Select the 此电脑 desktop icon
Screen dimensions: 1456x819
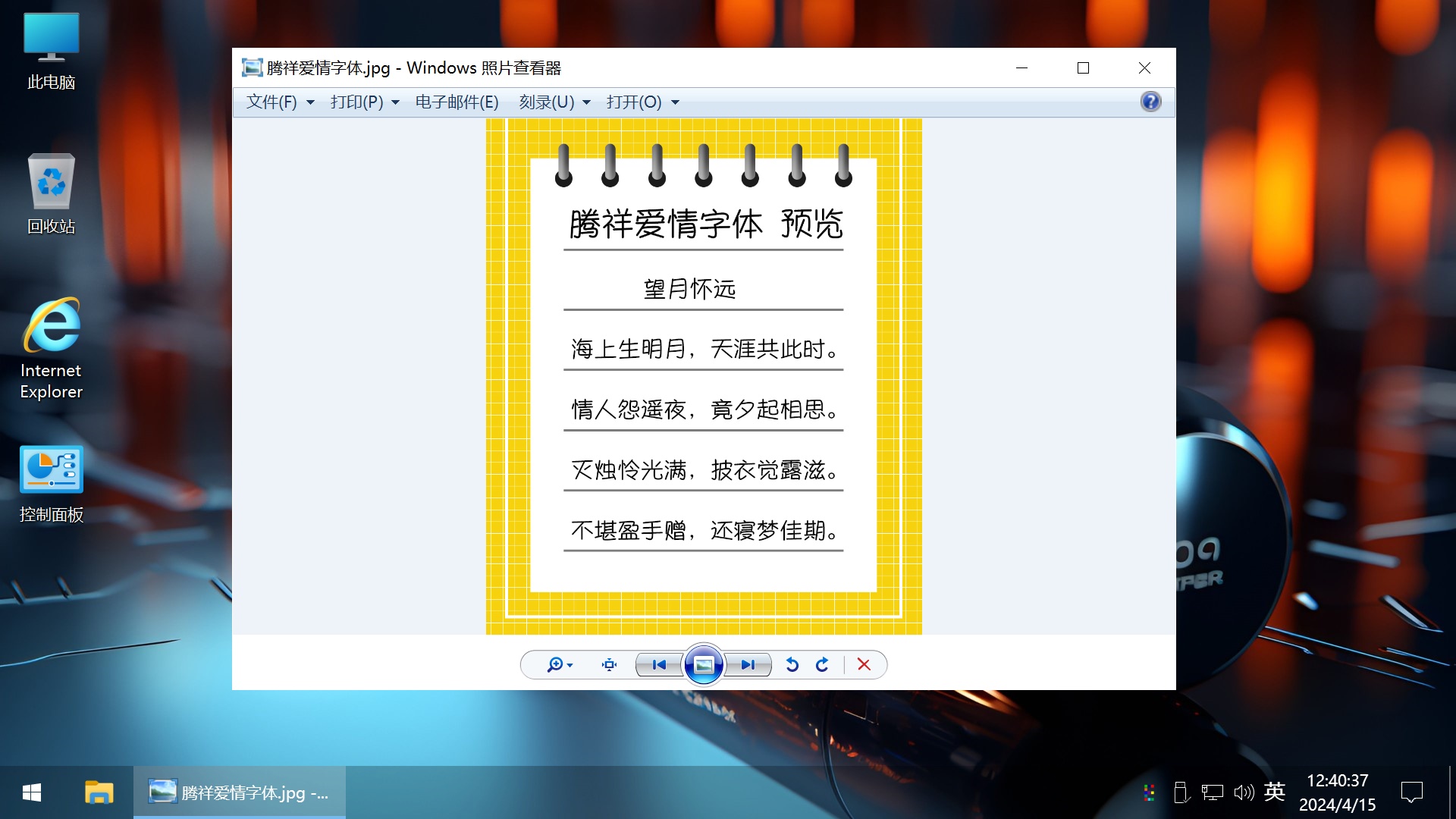click(52, 52)
